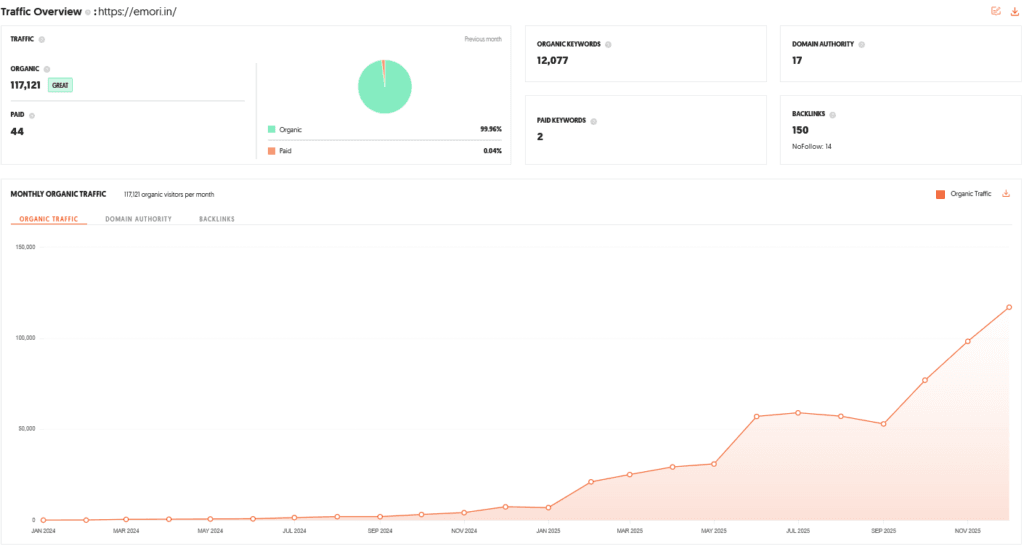This screenshot has width=1024, height=546.
Task: Click the edit report icon at top right
Action: point(996,11)
